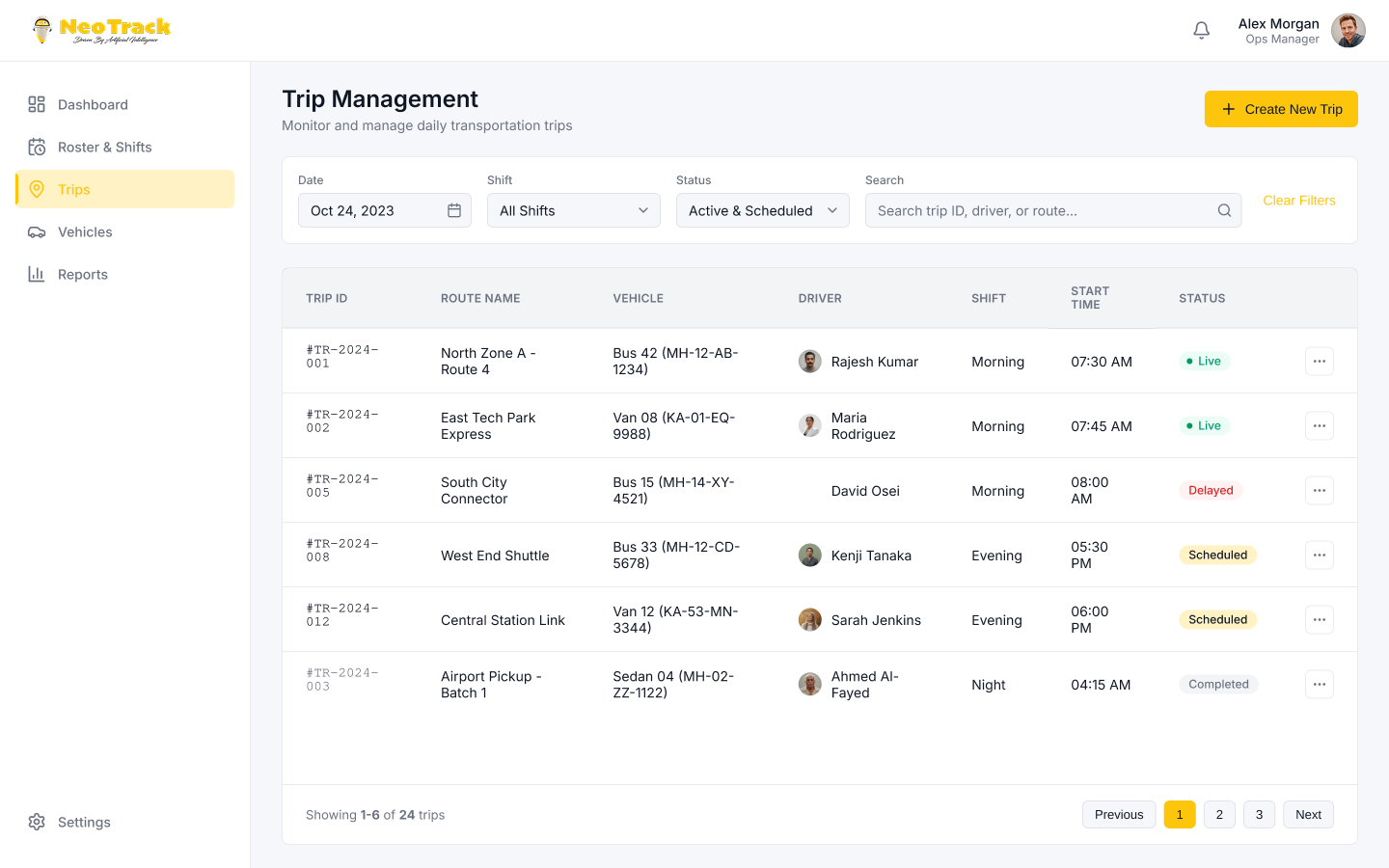Go to the Previous page
1389x868 pixels.
click(1119, 815)
